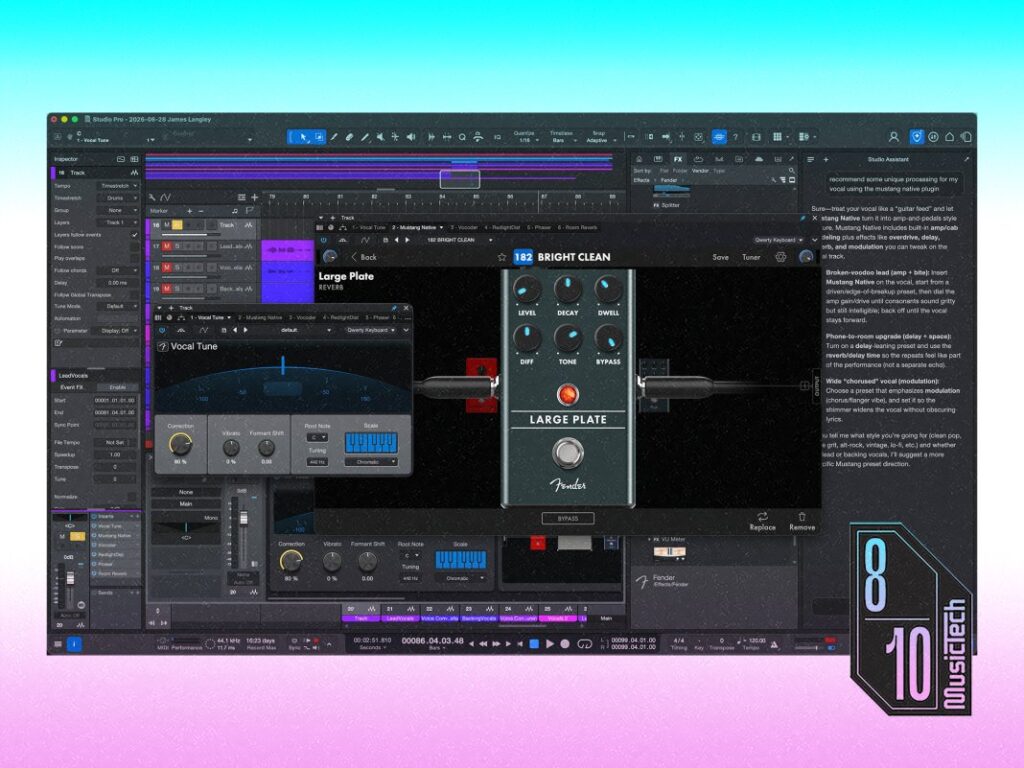Sort browser by Vendor

pos(700,171)
